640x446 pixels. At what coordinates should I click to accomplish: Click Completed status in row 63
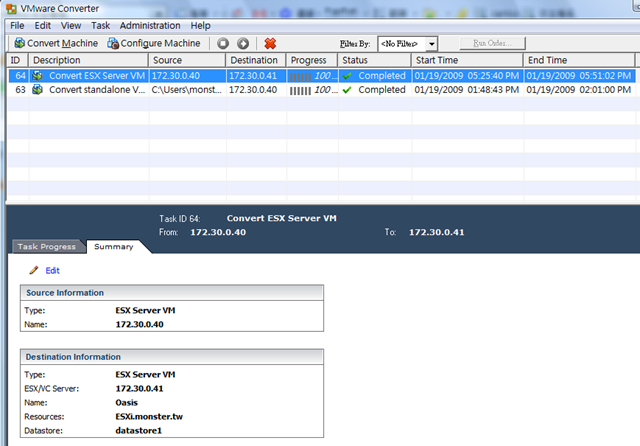coord(382,90)
